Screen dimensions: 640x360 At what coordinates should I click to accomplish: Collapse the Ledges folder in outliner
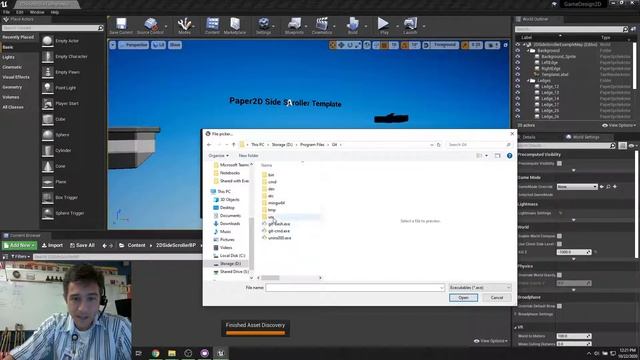528,81
